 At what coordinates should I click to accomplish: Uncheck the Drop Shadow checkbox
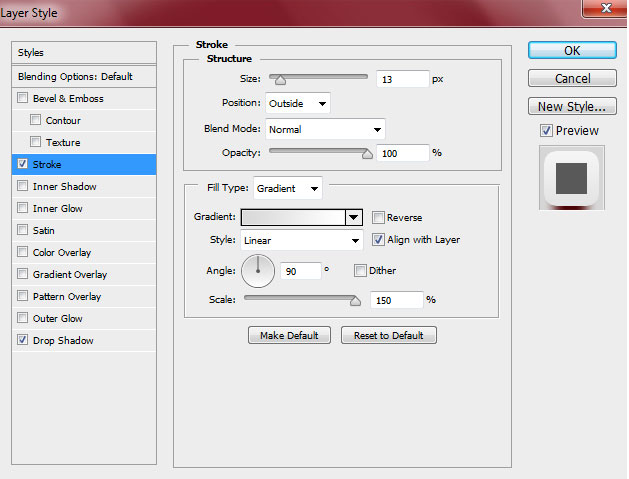pos(22,340)
